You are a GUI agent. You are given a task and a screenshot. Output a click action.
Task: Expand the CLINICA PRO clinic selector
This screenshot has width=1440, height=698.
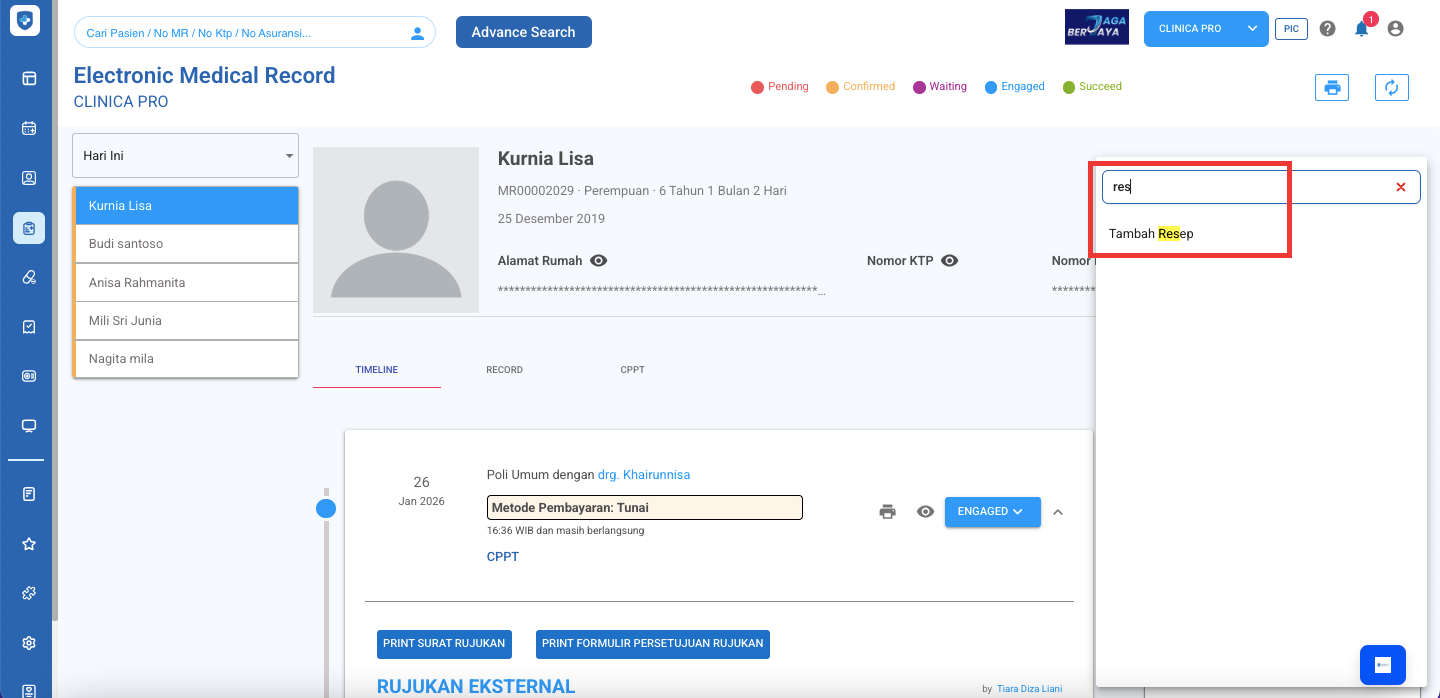pos(1205,29)
